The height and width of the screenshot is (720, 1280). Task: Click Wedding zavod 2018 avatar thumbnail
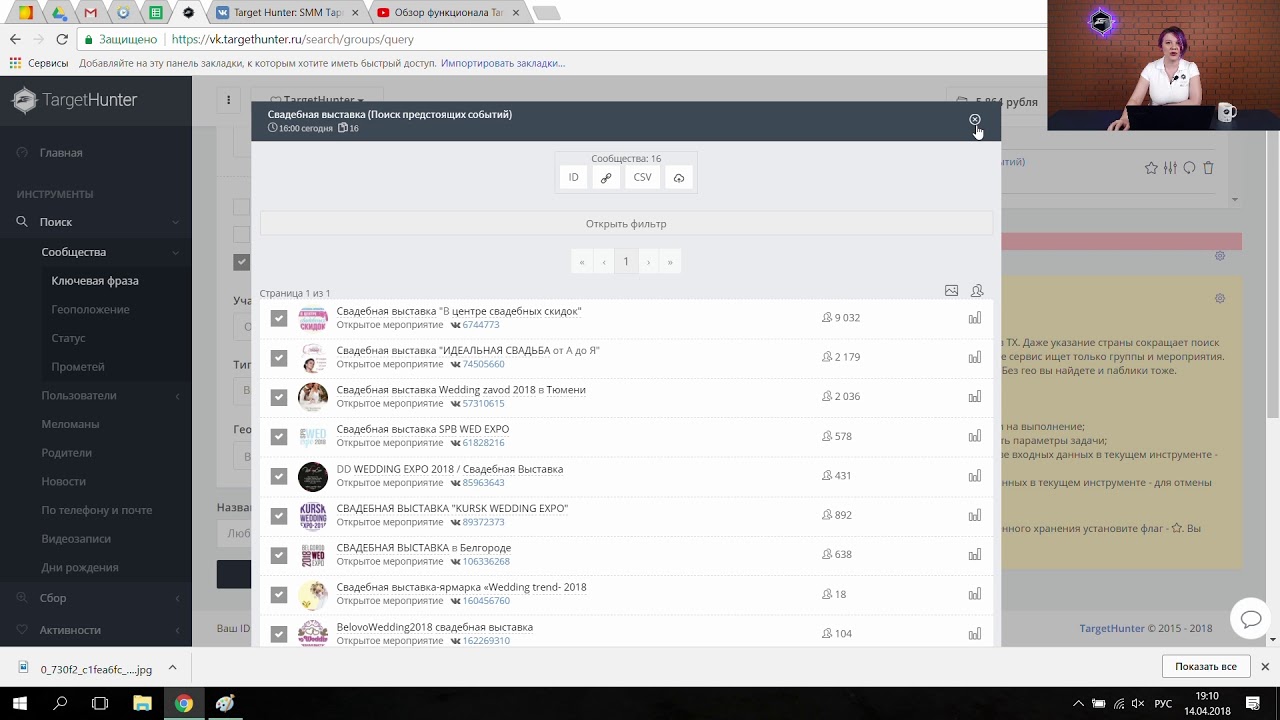313,397
